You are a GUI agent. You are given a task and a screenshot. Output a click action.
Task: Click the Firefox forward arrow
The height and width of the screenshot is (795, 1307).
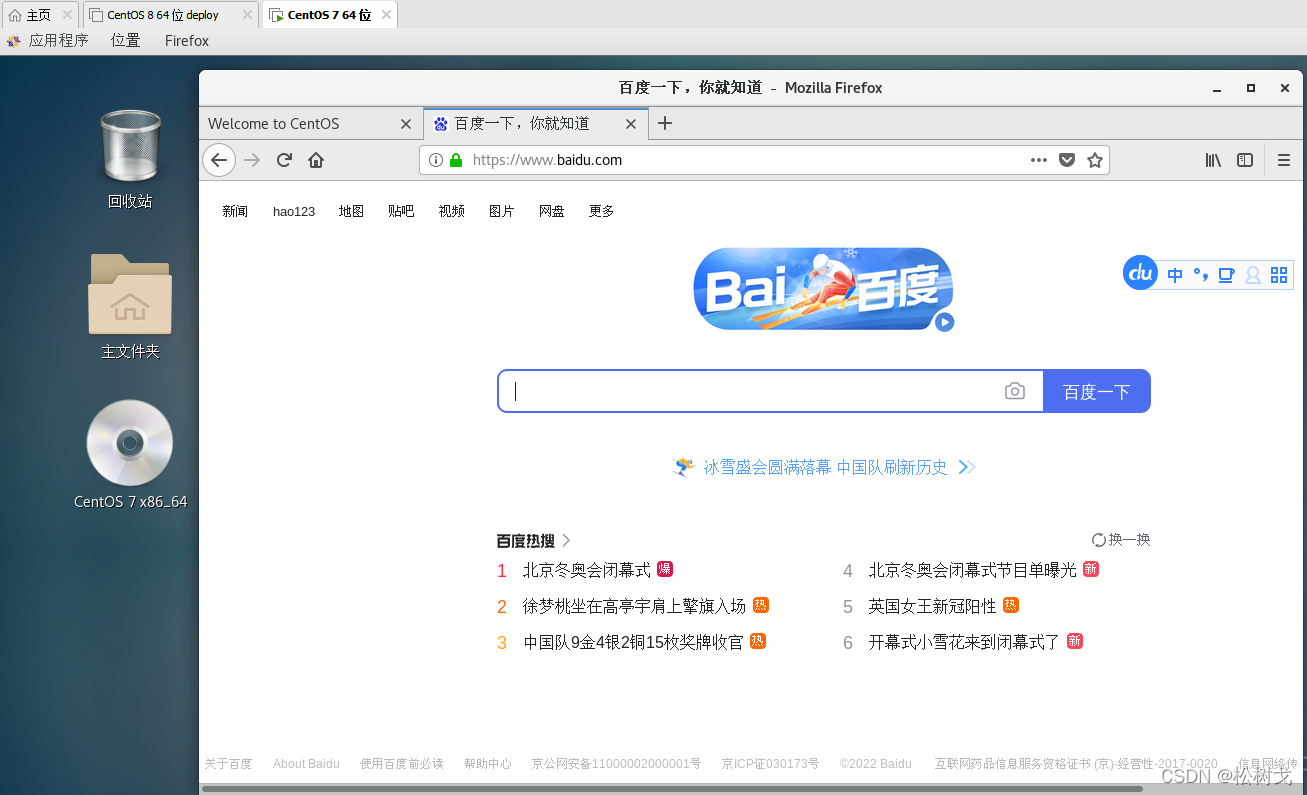click(x=252, y=160)
